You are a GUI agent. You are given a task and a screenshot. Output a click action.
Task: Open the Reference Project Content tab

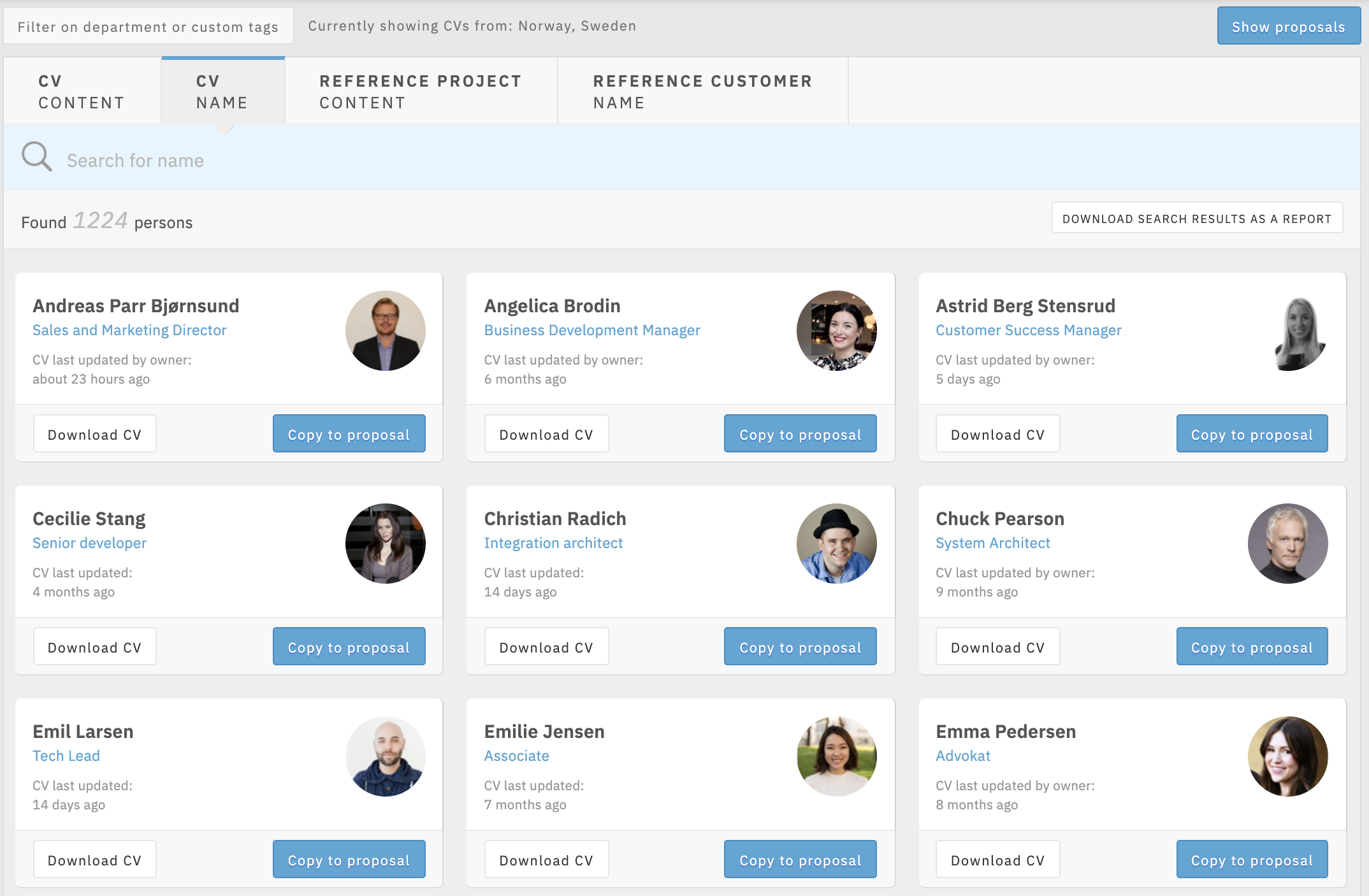tap(421, 91)
